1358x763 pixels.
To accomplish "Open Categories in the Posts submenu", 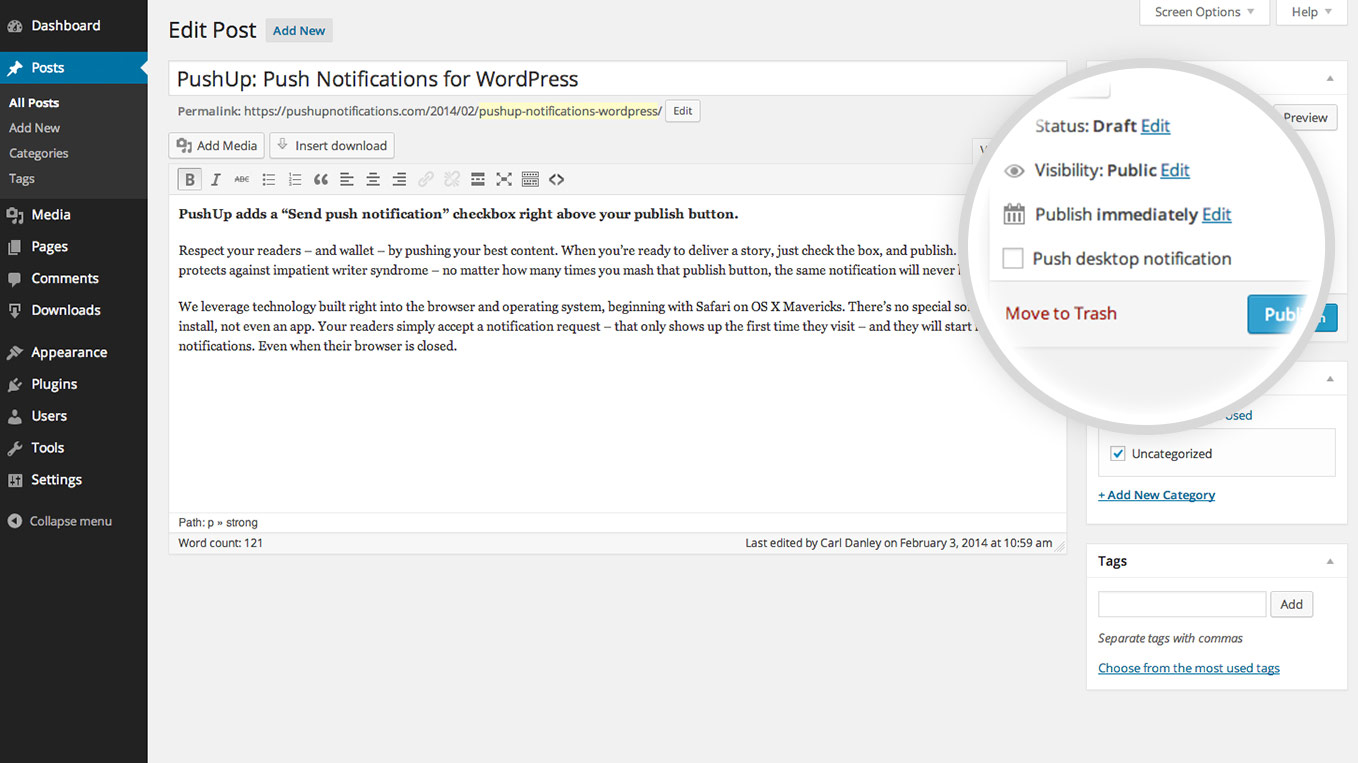I will pyautogui.click(x=39, y=154).
